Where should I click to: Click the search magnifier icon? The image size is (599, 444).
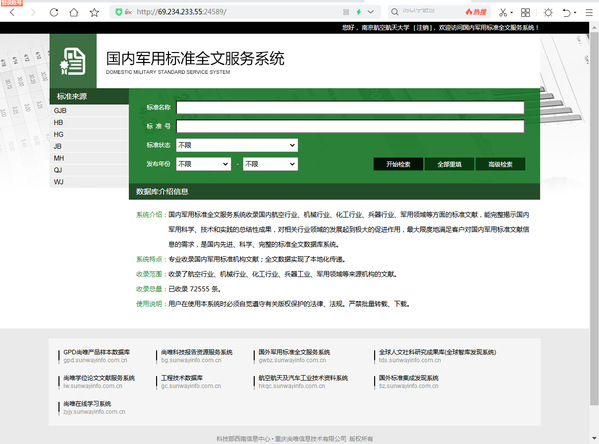[395, 12]
